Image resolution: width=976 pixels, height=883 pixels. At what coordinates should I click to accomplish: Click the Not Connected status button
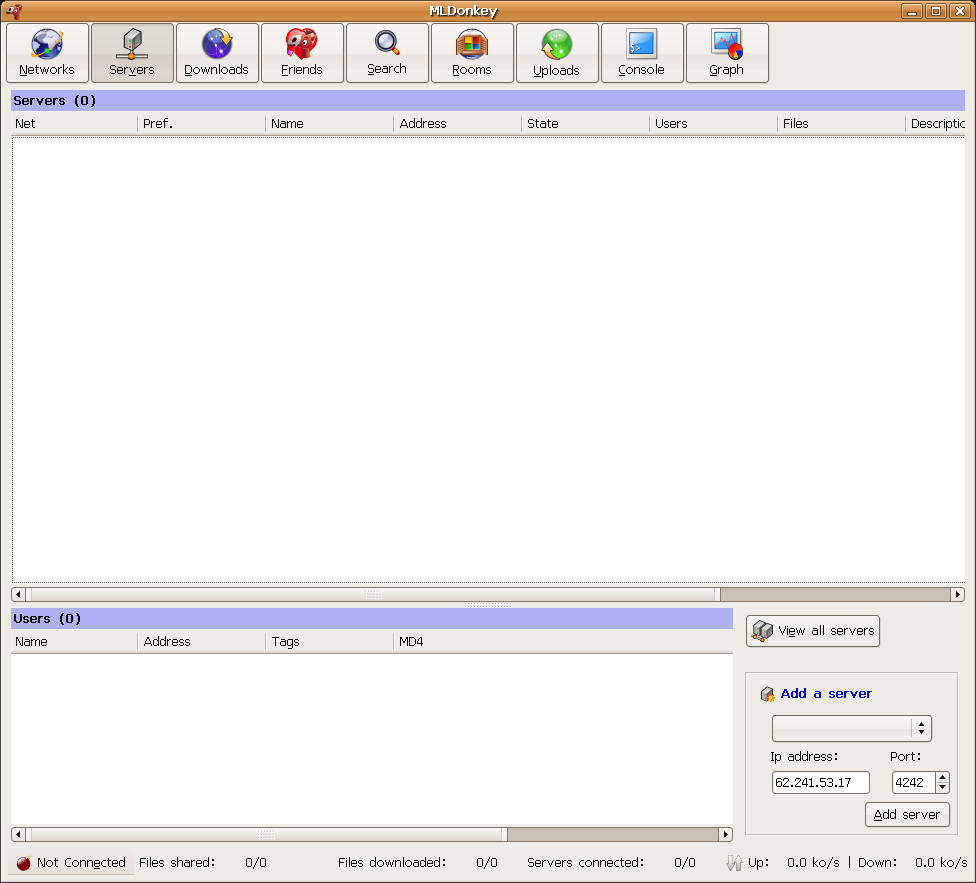72,863
